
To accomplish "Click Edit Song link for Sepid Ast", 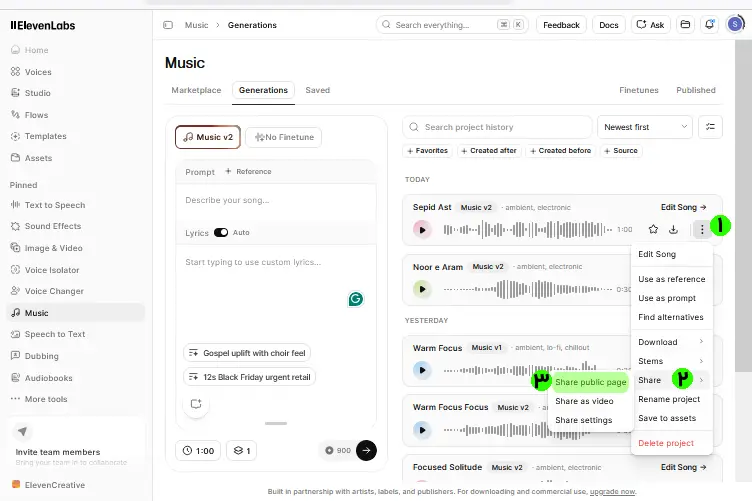I will [683, 207].
